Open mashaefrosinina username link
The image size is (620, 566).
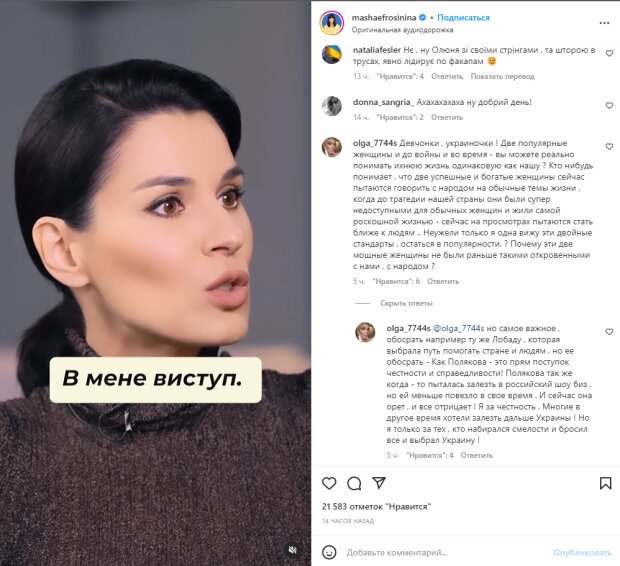pyautogui.click(x=384, y=17)
